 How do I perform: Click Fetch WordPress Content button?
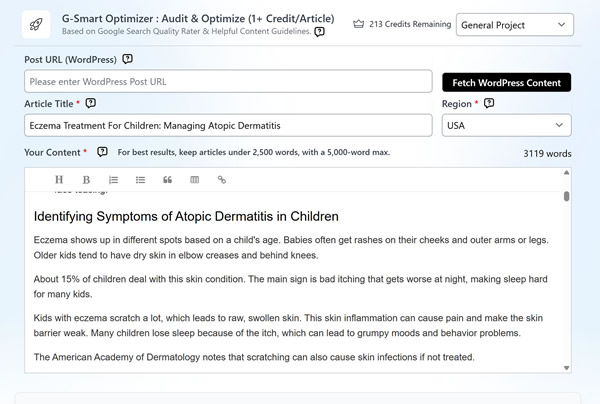click(x=507, y=82)
